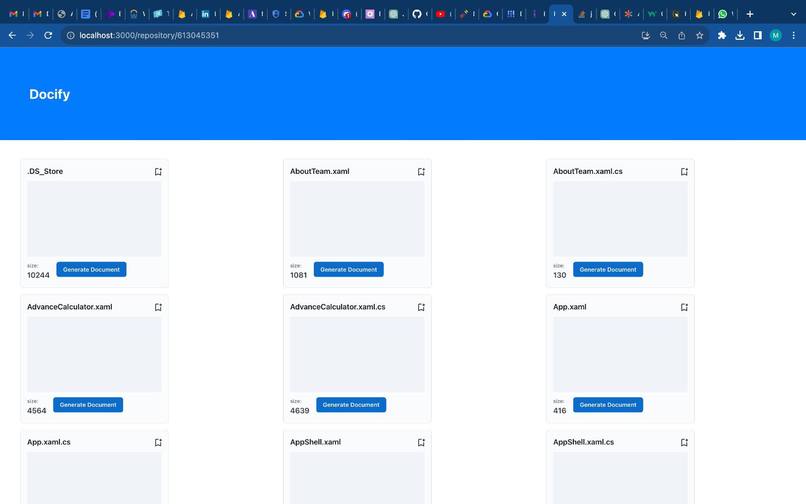Open a new browser tab
Image resolution: width=806 pixels, height=504 pixels.
pos(750,14)
